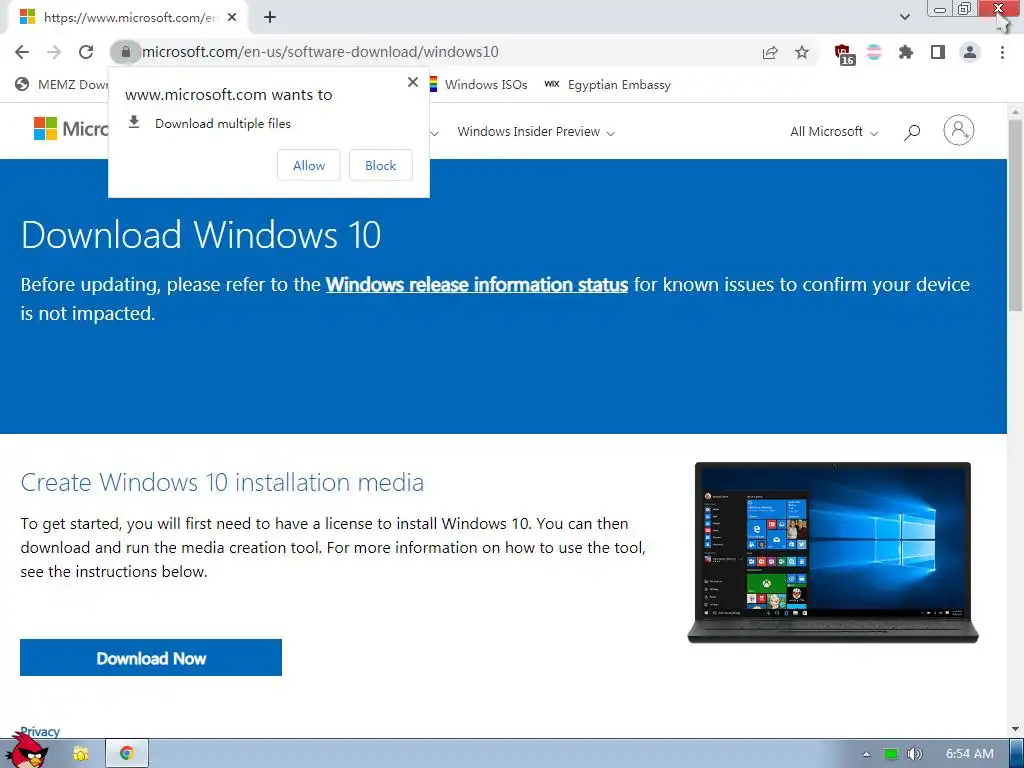Image resolution: width=1024 pixels, height=768 pixels.
Task: Open the Chrome profile avatar
Action: click(x=970, y=52)
